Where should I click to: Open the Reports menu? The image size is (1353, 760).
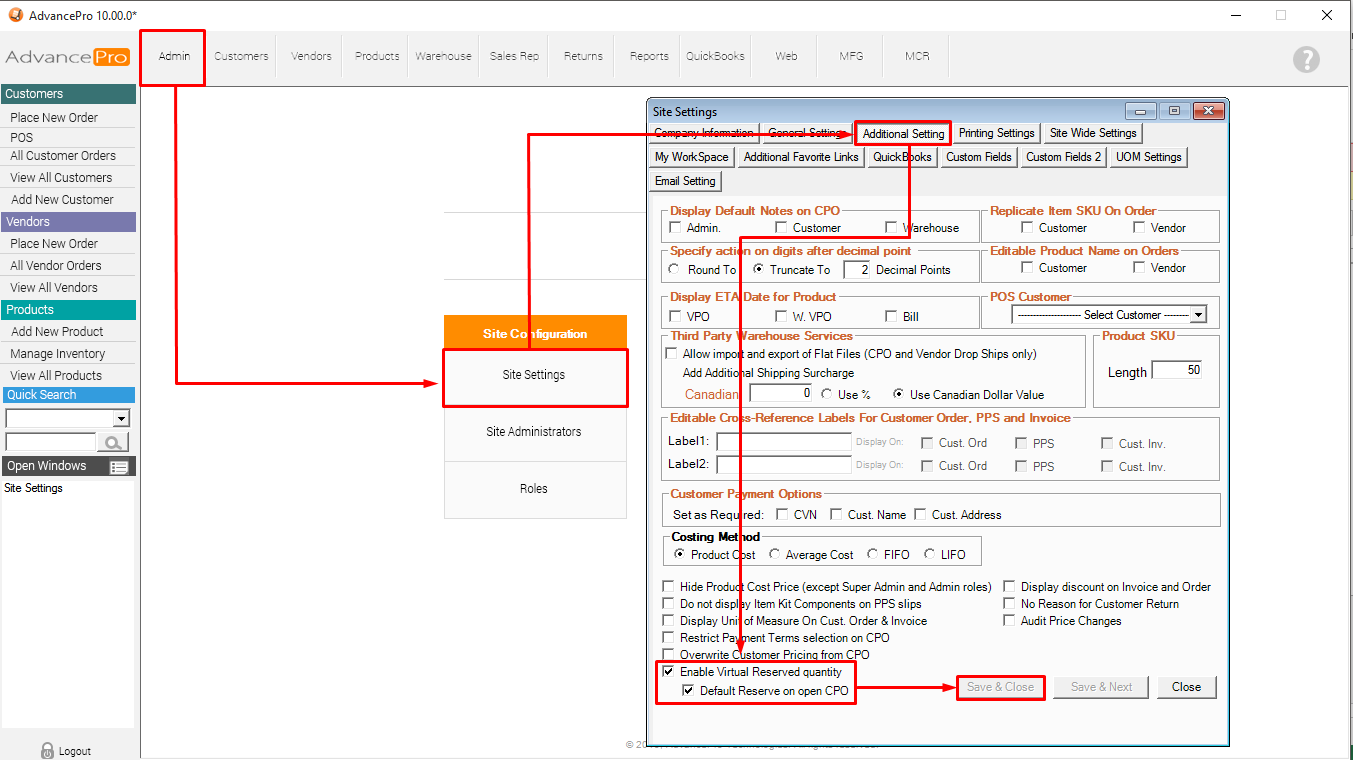pyautogui.click(x=649, y=56)
